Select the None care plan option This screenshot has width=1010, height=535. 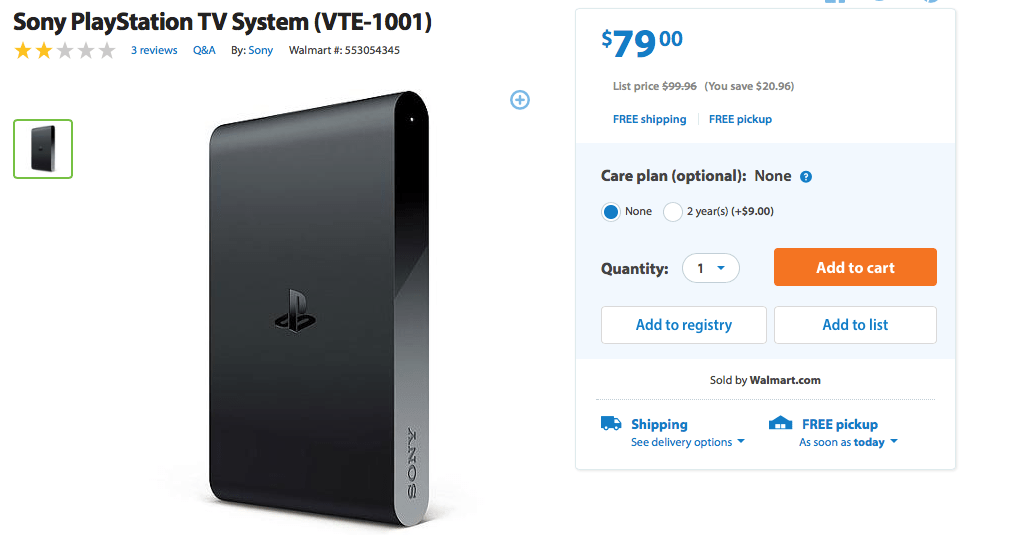(x=611, y=211)
